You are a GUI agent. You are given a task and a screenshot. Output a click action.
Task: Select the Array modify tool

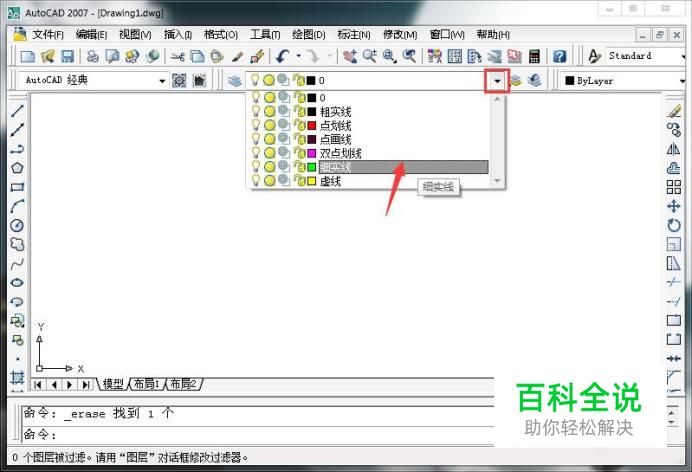673,187
